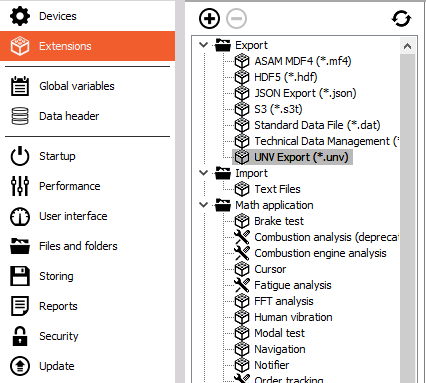Click the Brake test cube icon

click(x=242, y=221)
